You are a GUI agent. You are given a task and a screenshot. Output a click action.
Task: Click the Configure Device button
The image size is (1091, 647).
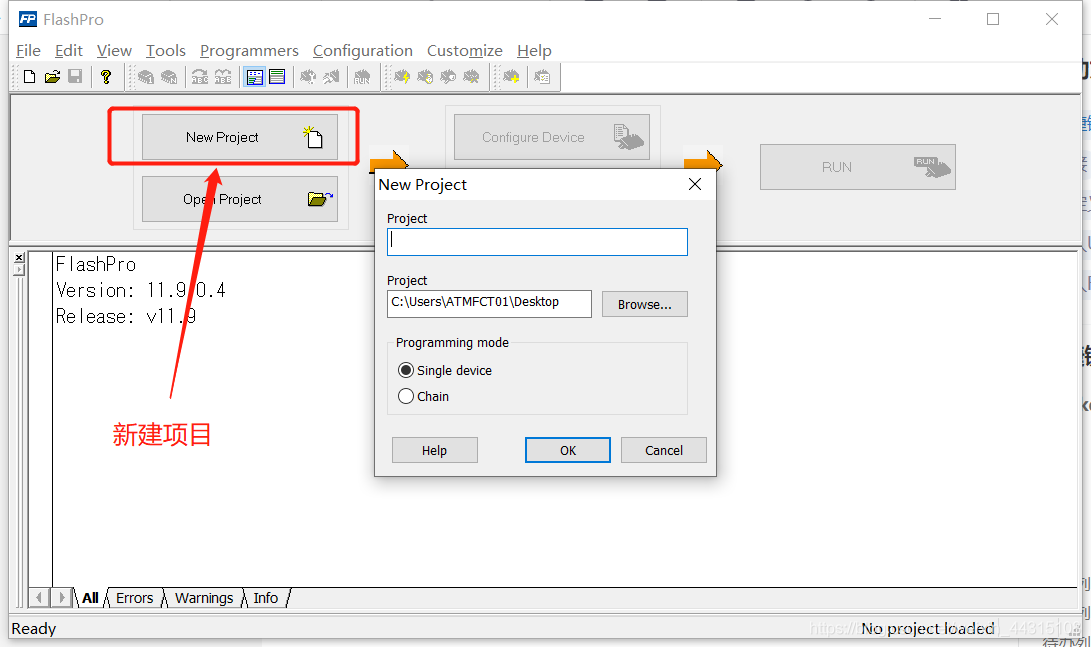pos(552,137)
